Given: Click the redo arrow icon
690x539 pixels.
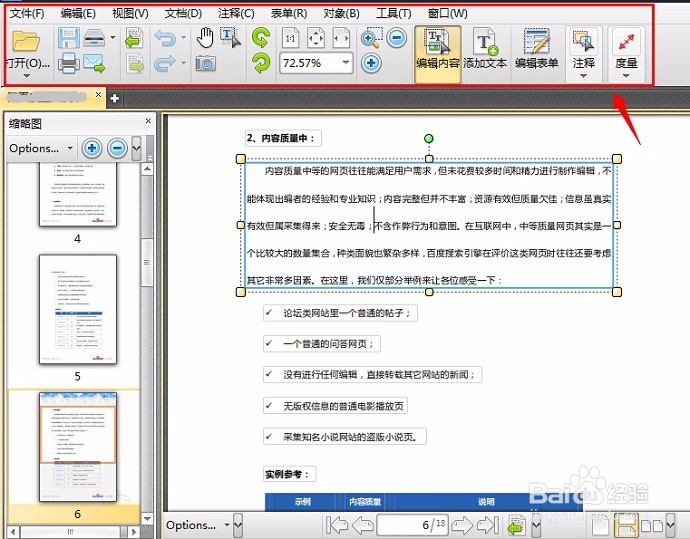Looking at the screenshot, I should tap(165, 63).
